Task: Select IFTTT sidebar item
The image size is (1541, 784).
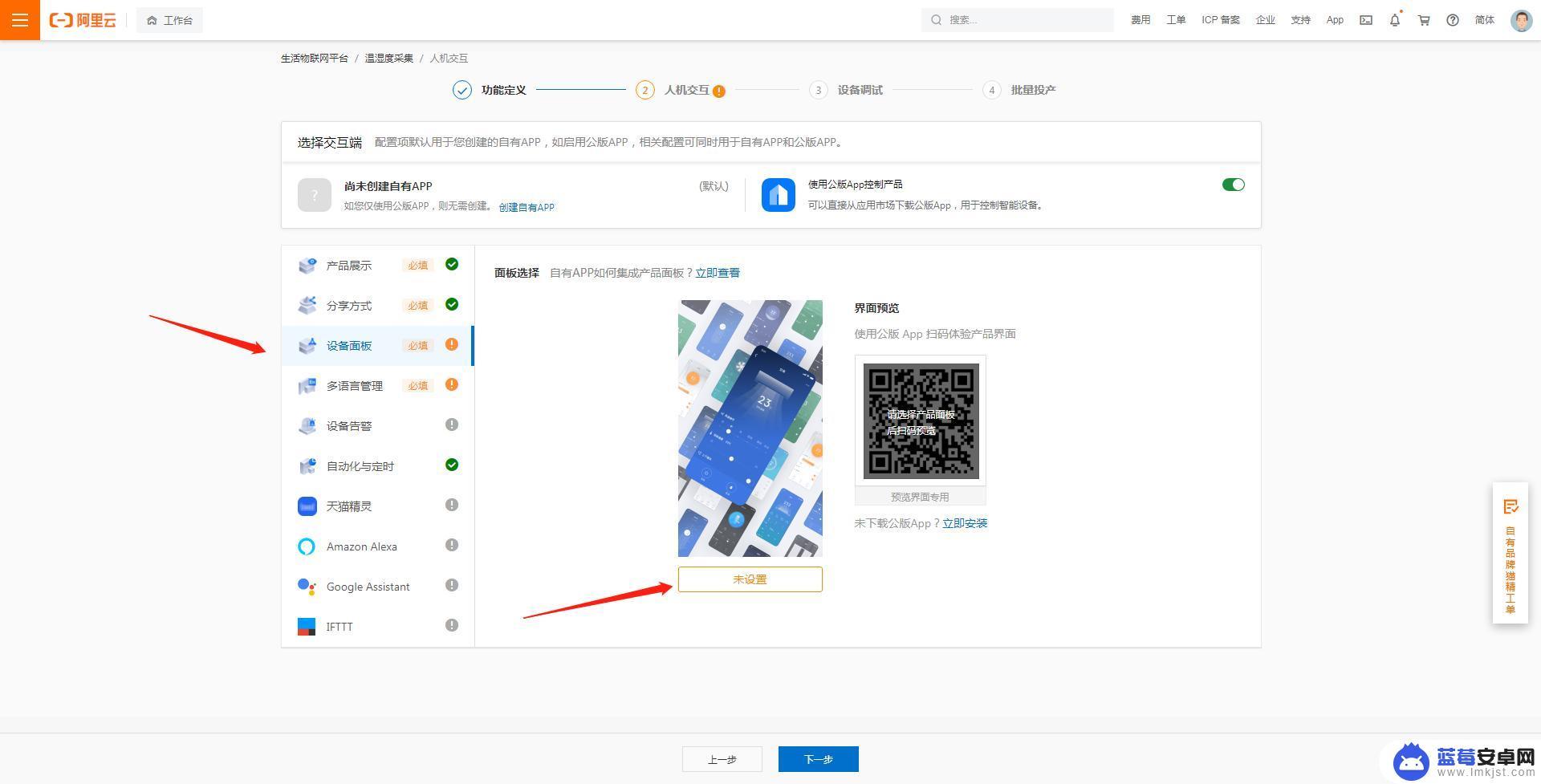Action: coord(377,627)
